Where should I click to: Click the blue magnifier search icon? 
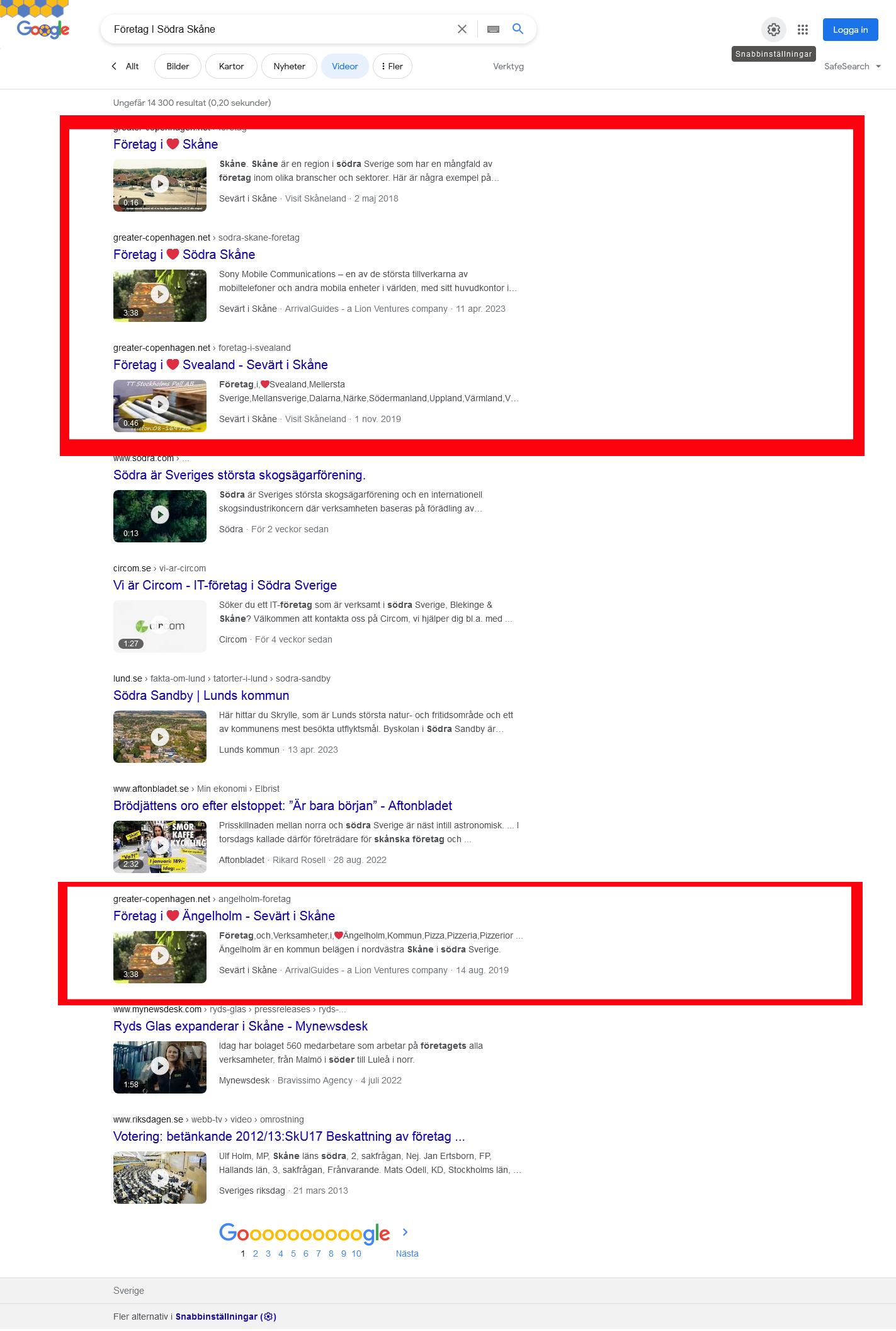(x=518, y=29)
